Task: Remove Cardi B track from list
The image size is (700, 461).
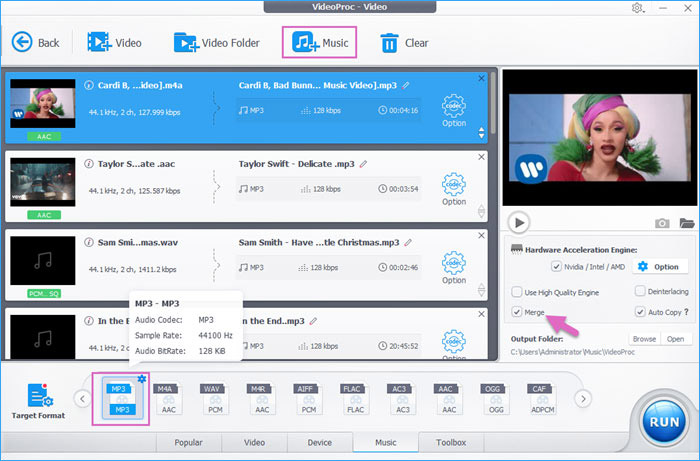Action: click(481, 79)
